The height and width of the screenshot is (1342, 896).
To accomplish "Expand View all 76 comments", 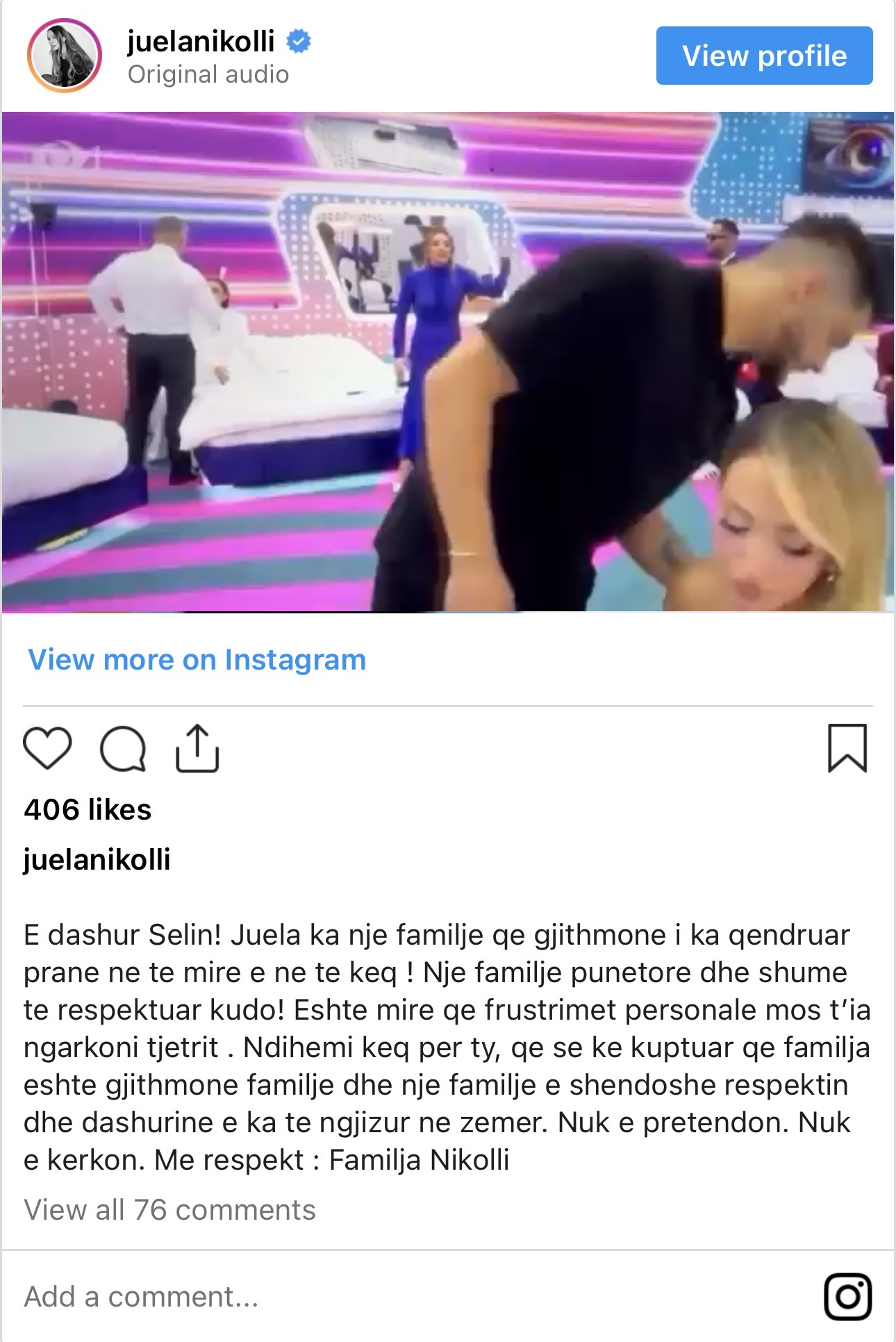I will [x=169, y=1210].
